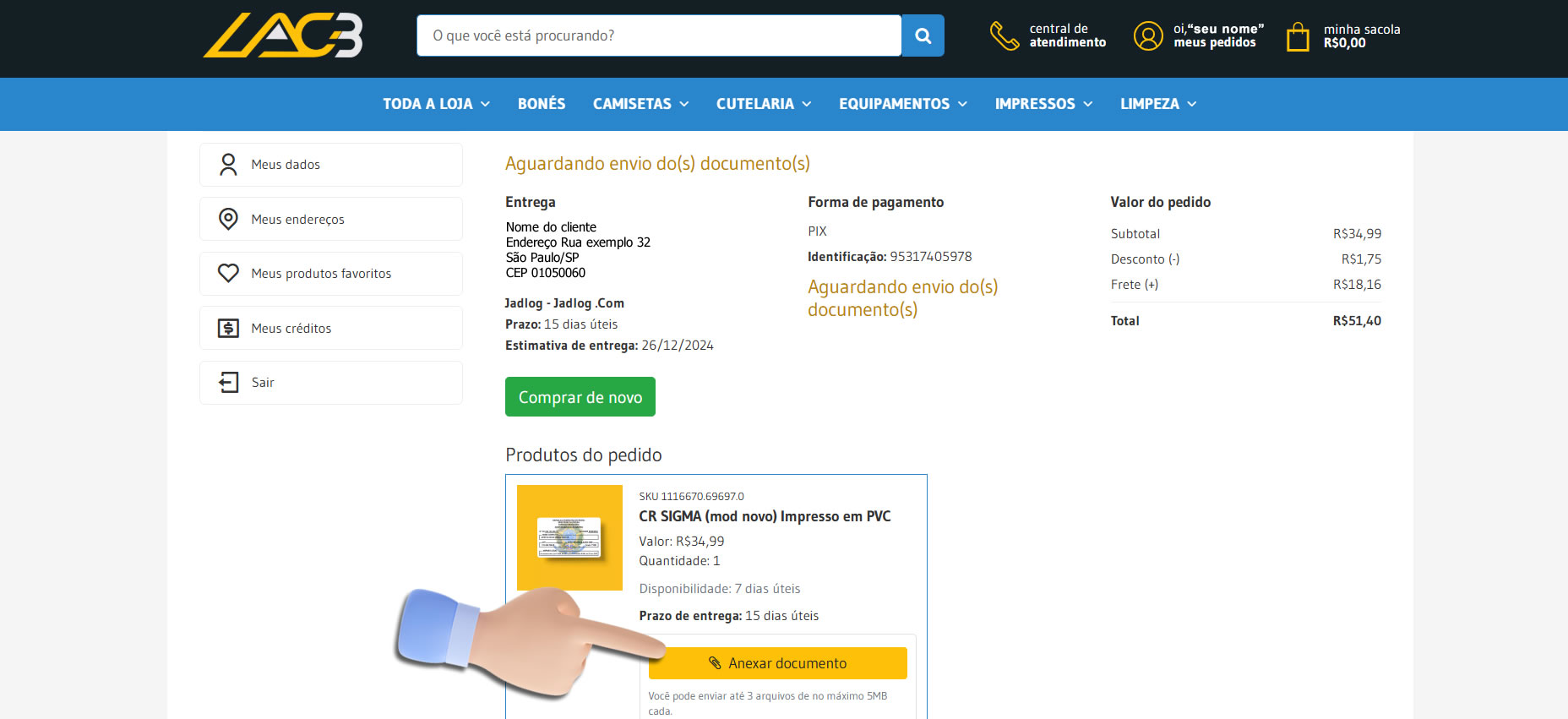Click the LAC3 store logo
The image size is (1568, 719).
[283, 35]
